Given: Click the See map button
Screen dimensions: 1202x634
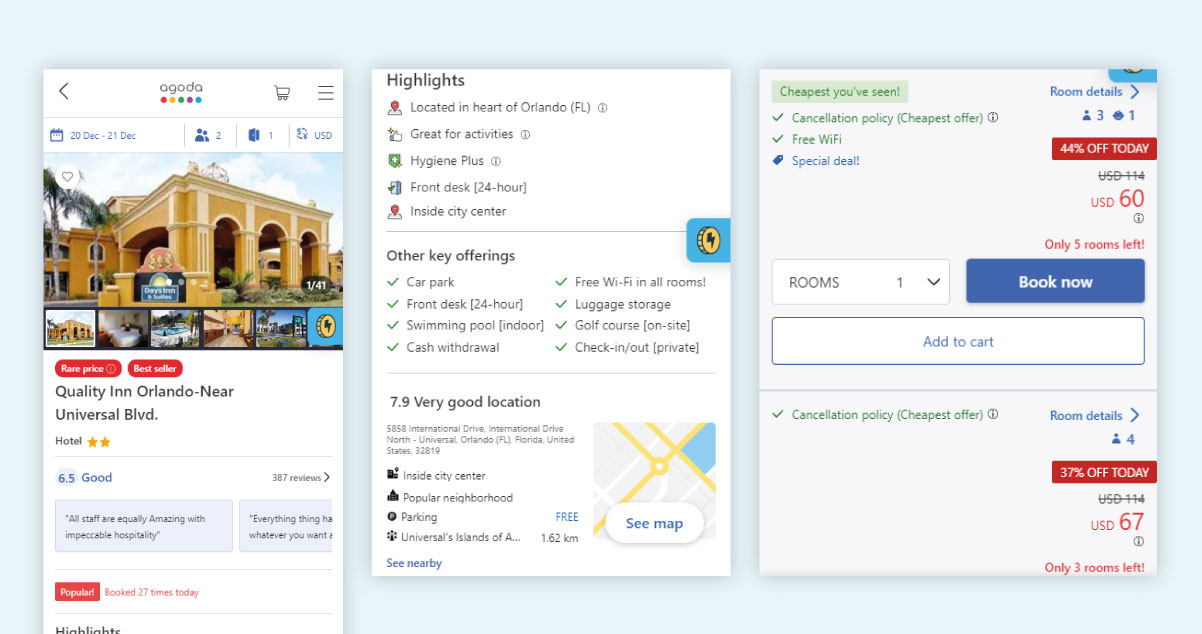Looking at the screenshot, I should (654, 524).
